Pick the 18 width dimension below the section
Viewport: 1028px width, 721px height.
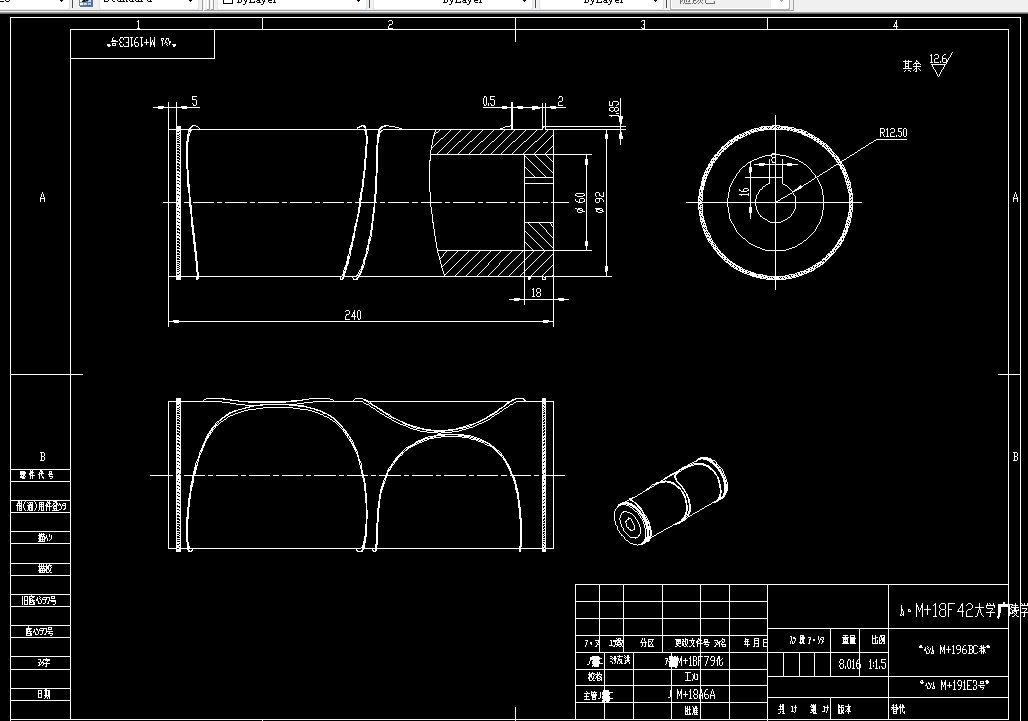pos(536,293)
